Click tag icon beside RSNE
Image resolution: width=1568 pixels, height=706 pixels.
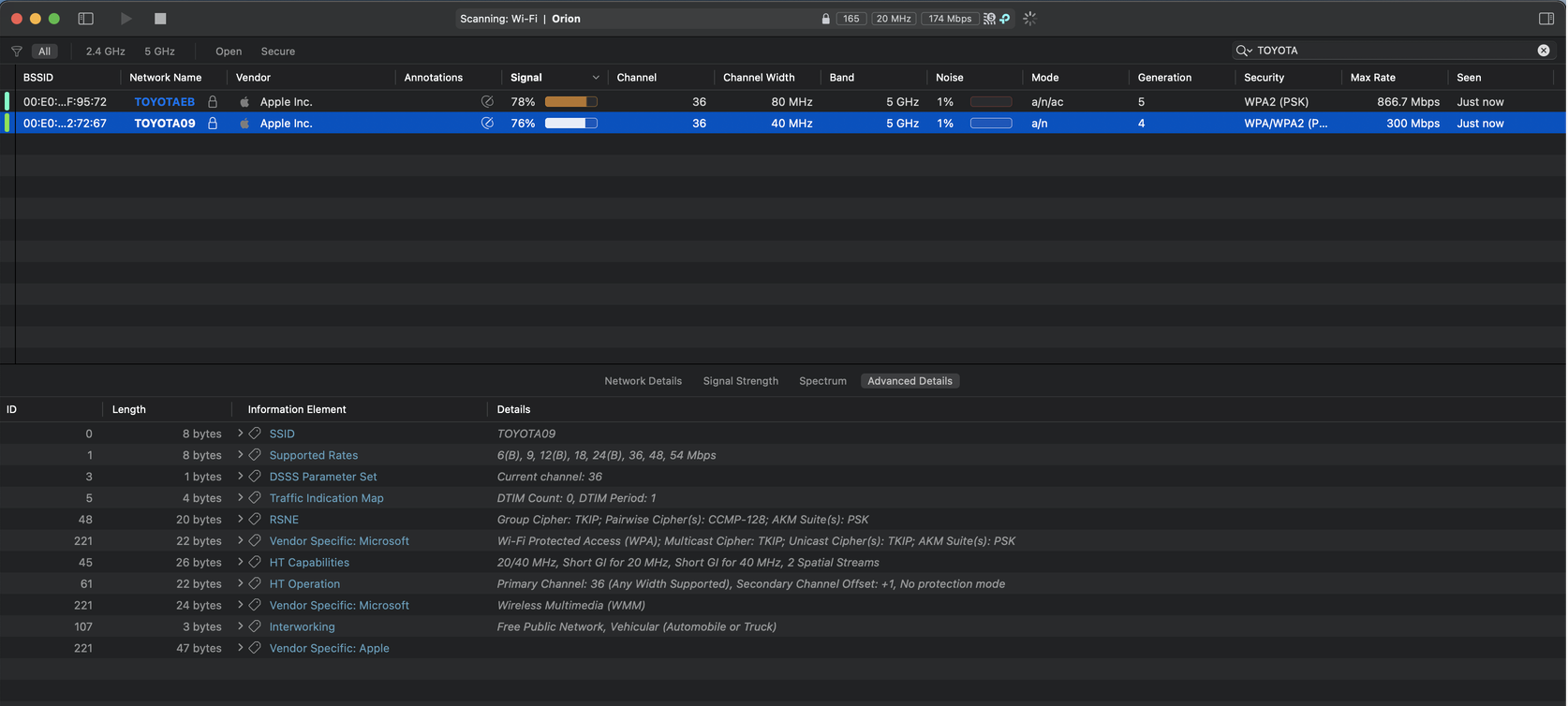[255, 519]
